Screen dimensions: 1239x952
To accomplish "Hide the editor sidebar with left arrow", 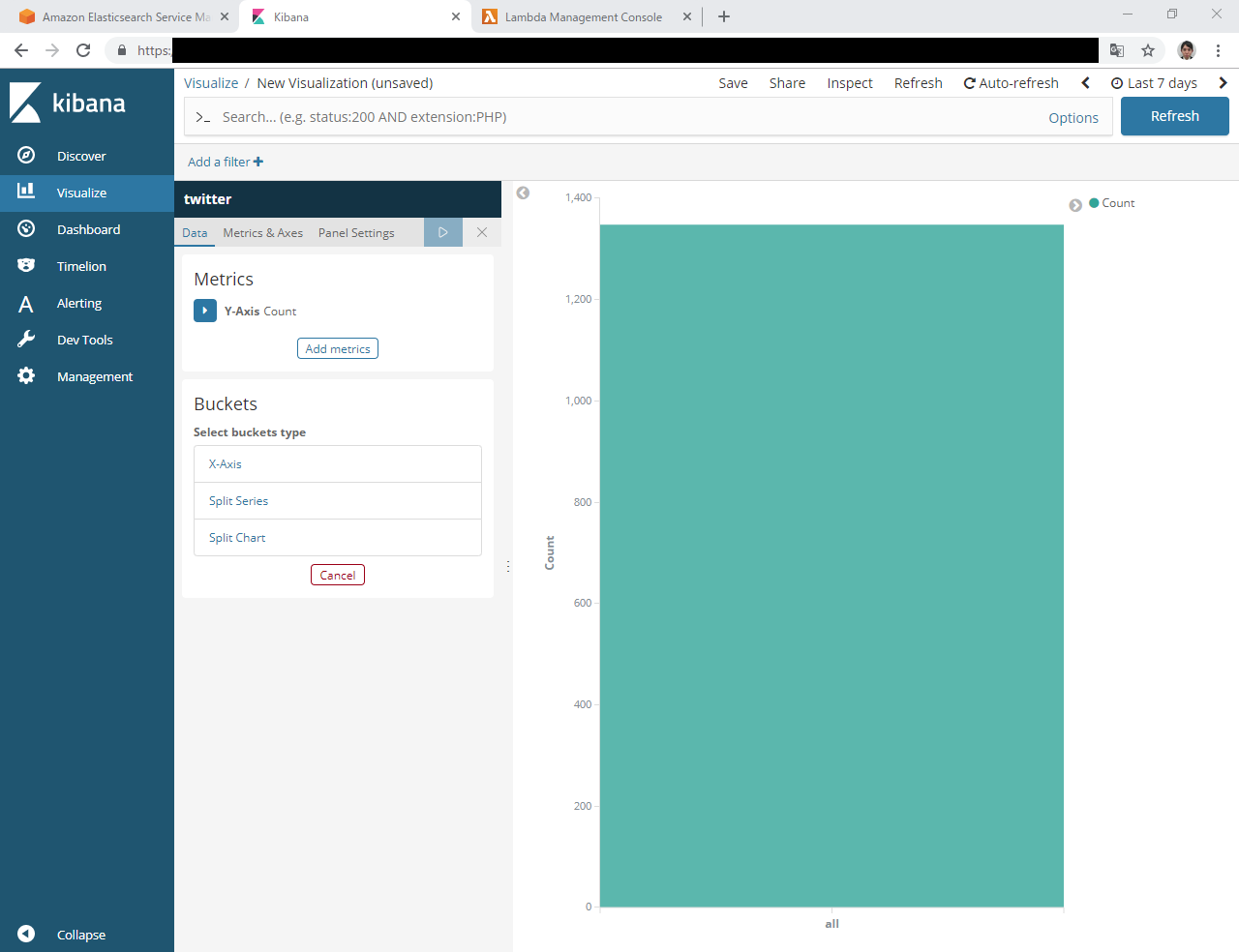I will (523, 193).
